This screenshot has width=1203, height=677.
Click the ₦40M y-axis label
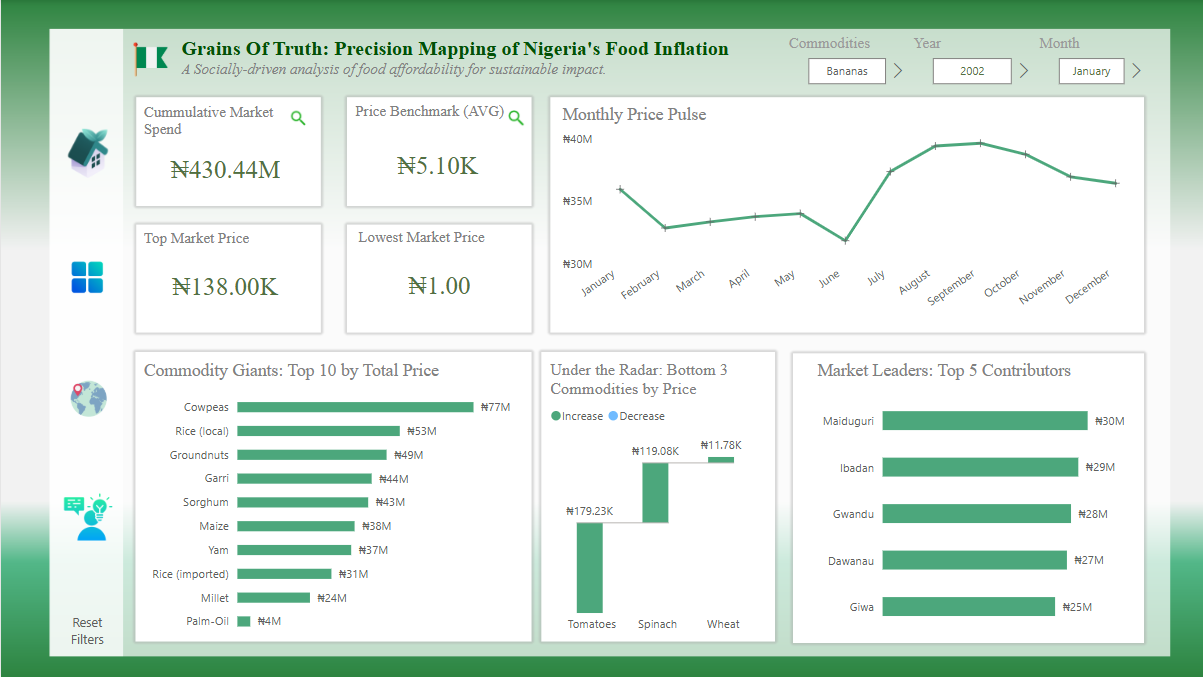tap(577, 139)
